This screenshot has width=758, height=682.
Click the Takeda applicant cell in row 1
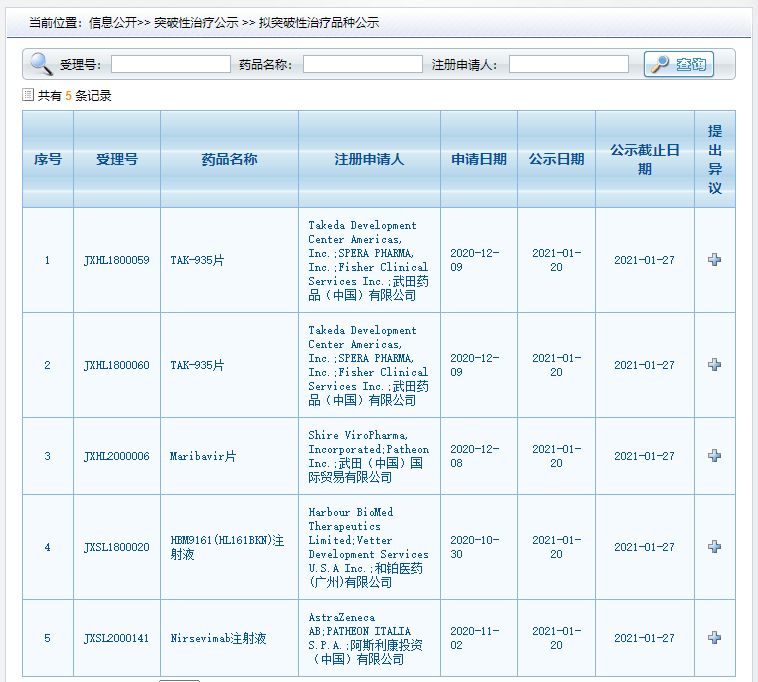368,260
